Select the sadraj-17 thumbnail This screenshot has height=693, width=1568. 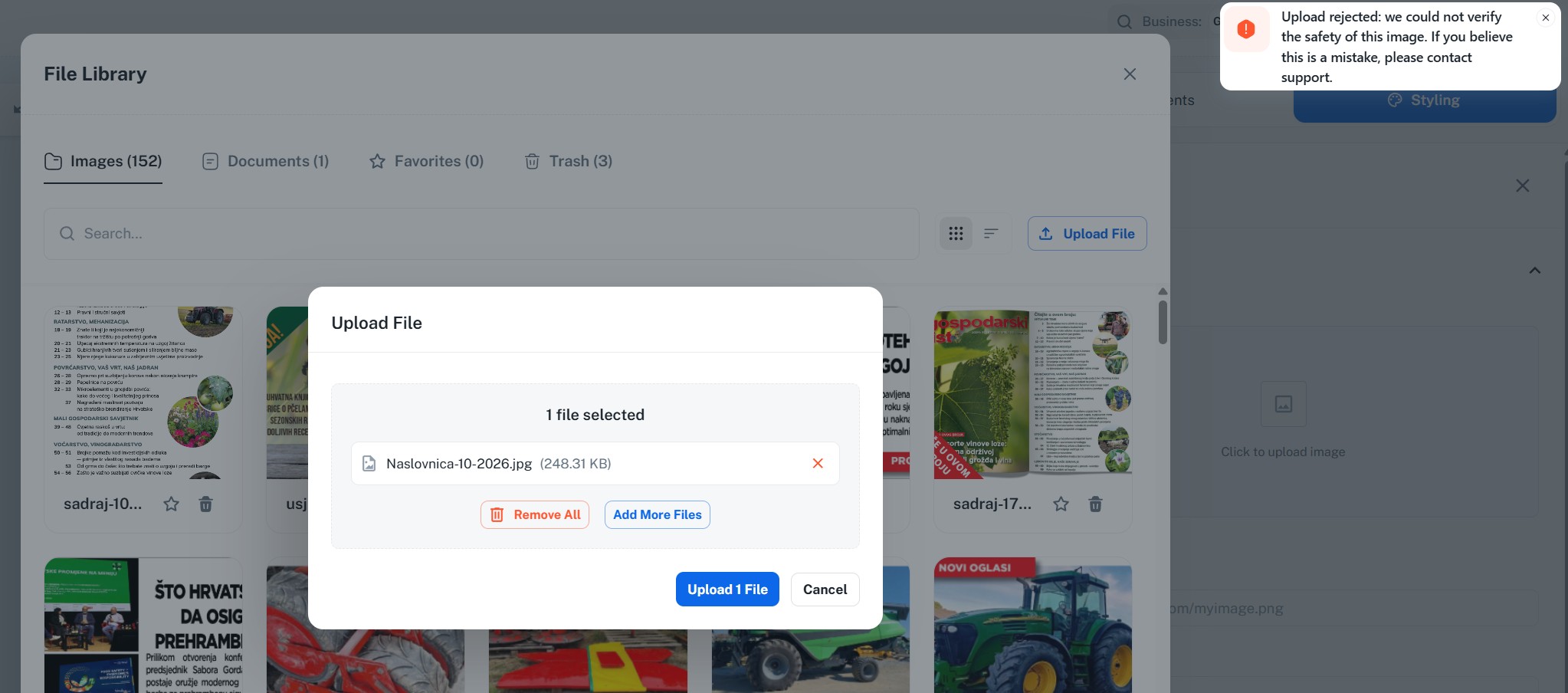pos(1032,393)
